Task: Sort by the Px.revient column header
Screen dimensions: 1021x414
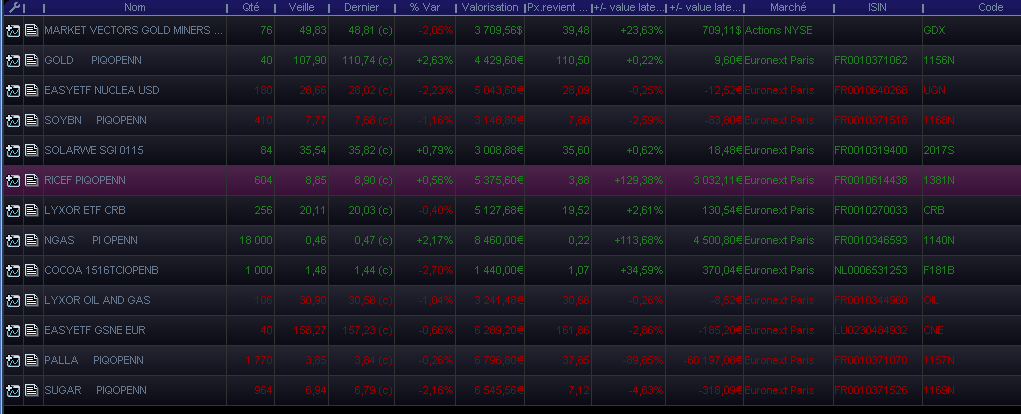Action: pyautogui.click(x=558, y=8)
